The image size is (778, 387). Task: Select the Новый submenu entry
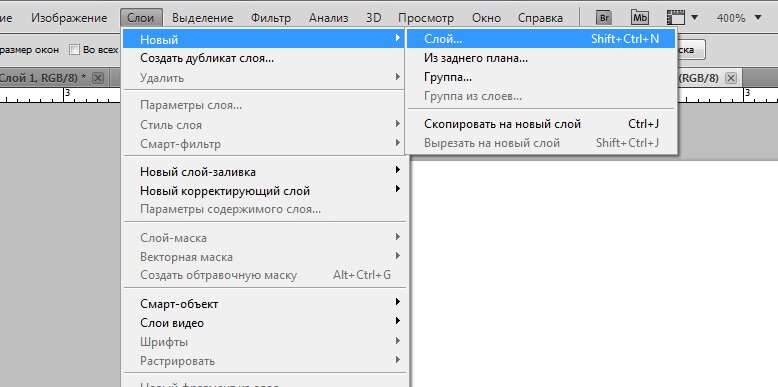(x=264, y=39)
